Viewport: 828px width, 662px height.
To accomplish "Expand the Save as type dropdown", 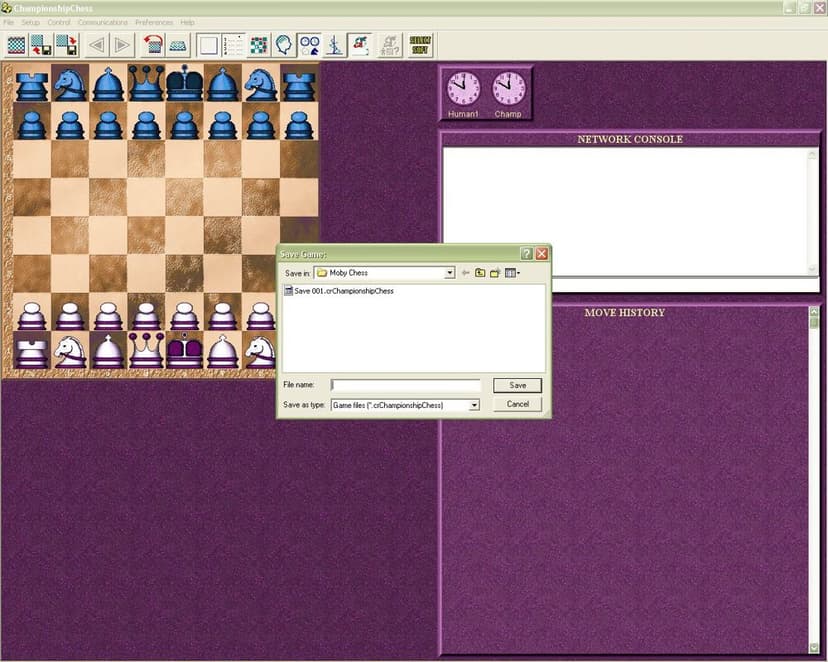I will pos(474,405).
